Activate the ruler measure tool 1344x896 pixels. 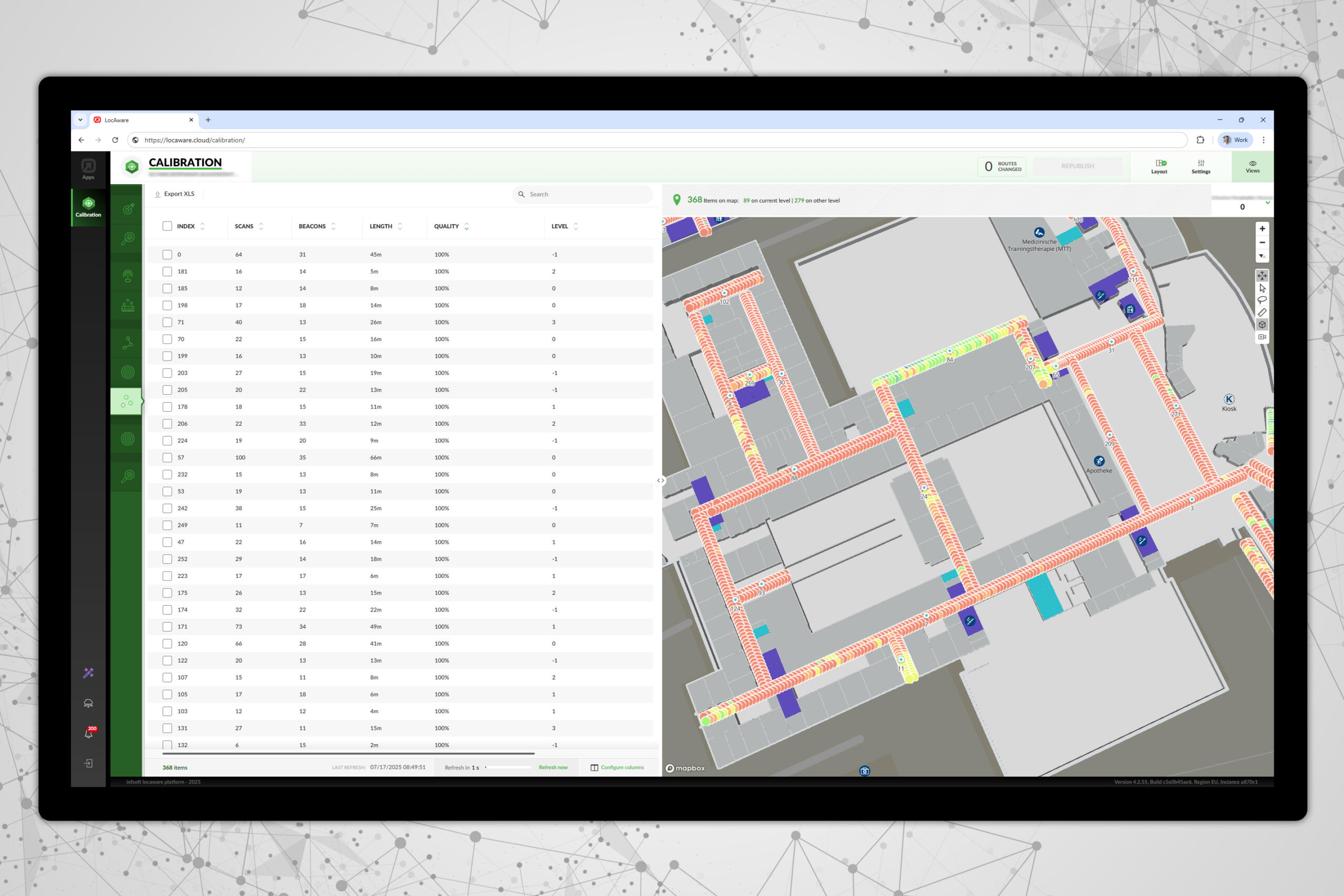pos(1262,312)
